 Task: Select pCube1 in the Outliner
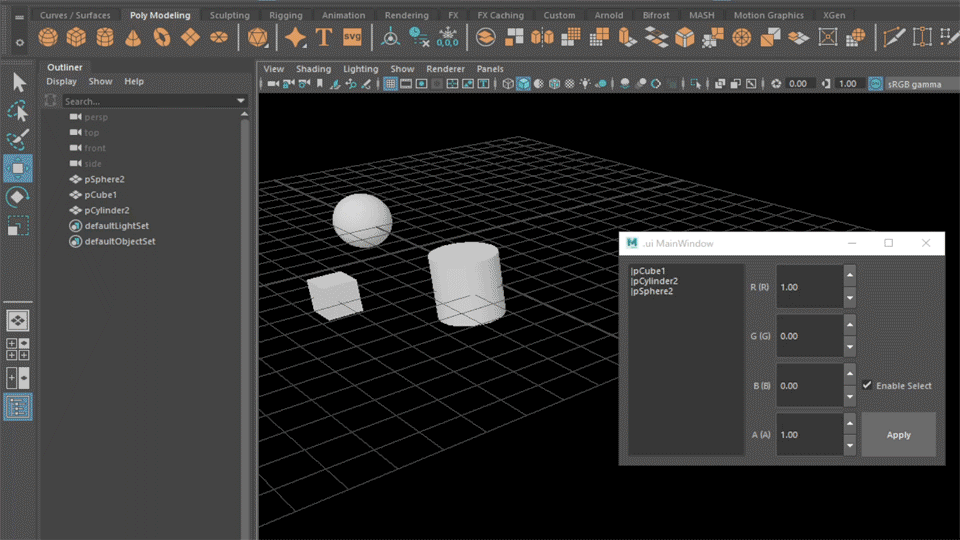click(x=100, y=195)
